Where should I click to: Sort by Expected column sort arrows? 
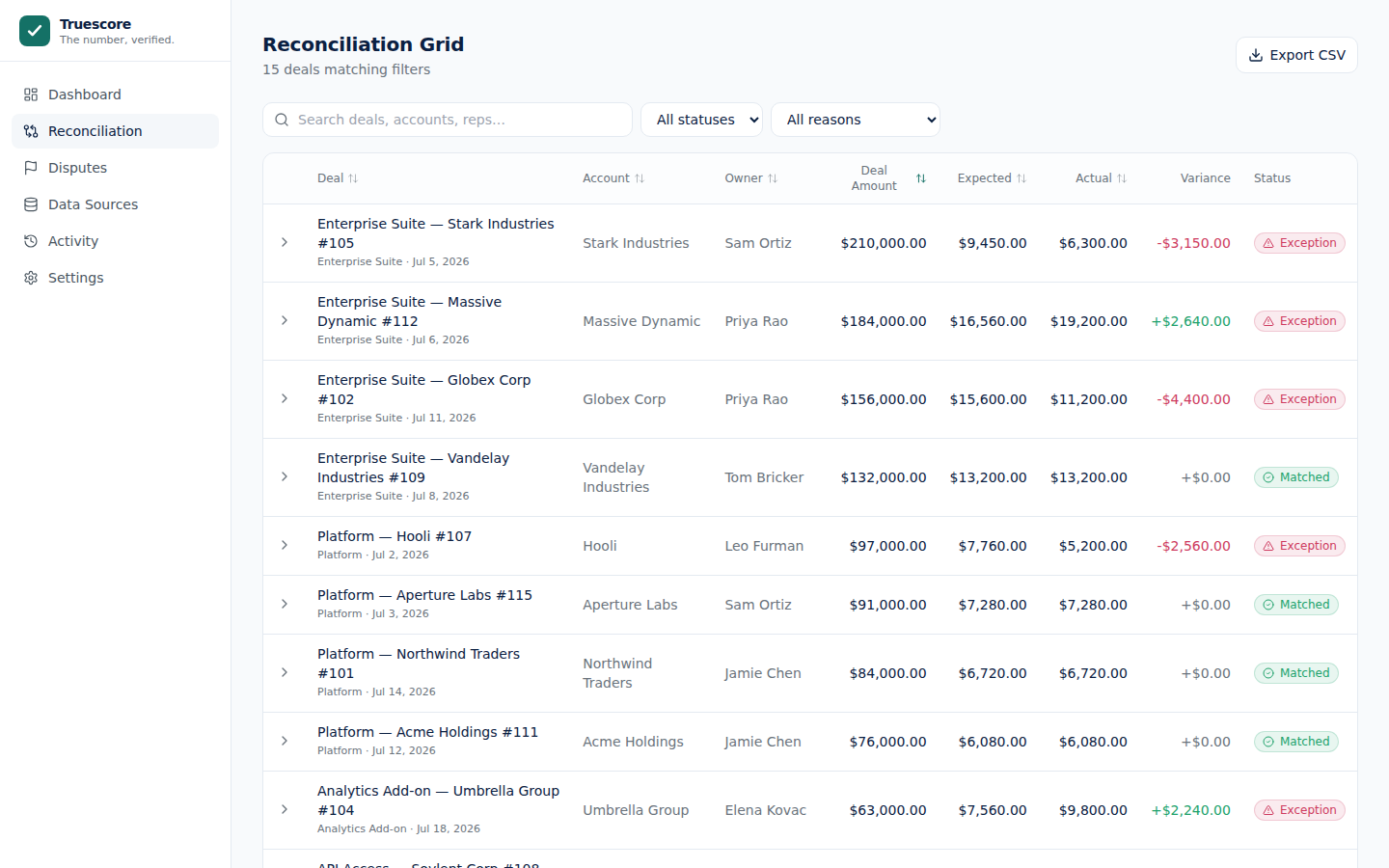[x=1021, y=178]
